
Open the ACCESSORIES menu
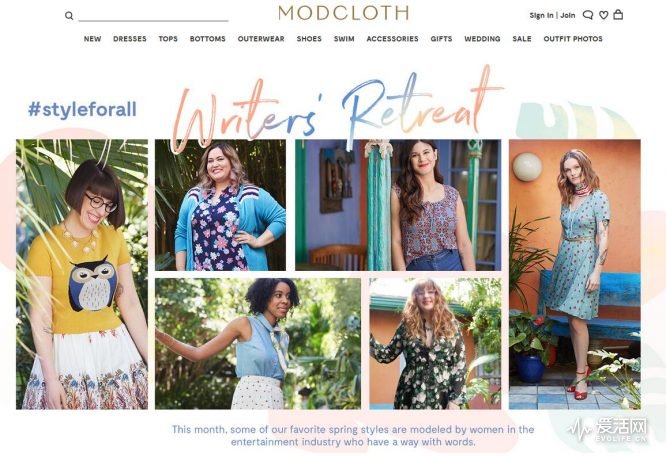point(392,39)
